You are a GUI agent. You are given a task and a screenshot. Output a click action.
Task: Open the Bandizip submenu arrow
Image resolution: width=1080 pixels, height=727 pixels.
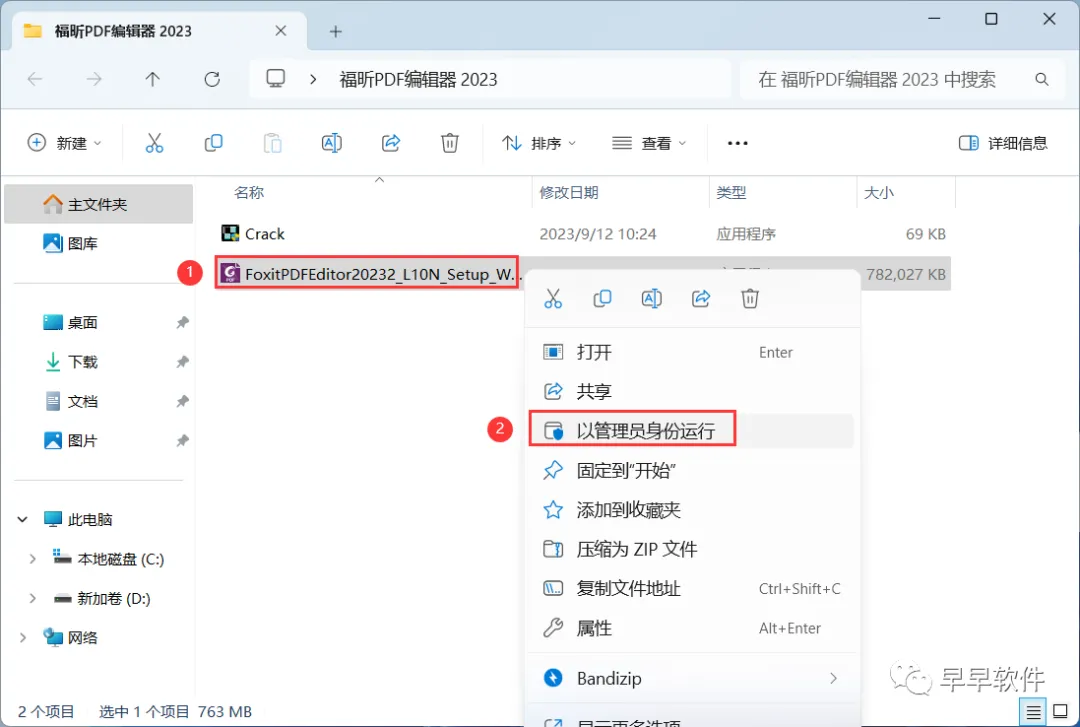pyautogui.click(x=833, y=678)
